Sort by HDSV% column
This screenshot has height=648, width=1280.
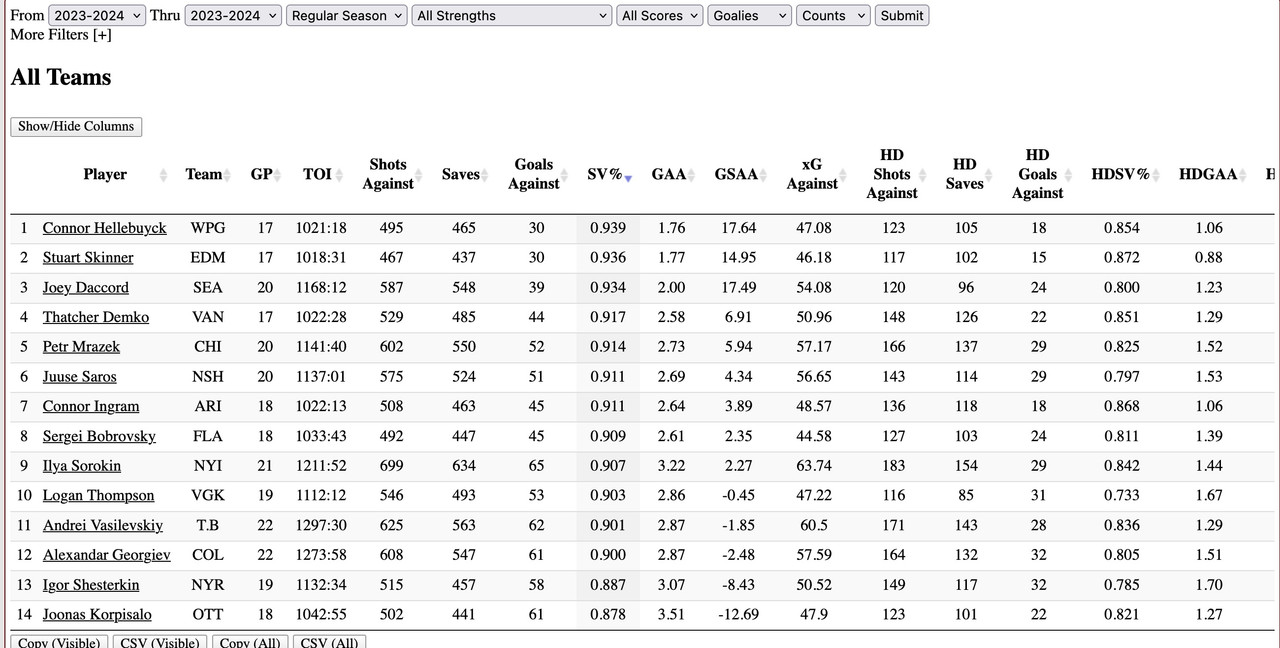(x=1120, y=174)
